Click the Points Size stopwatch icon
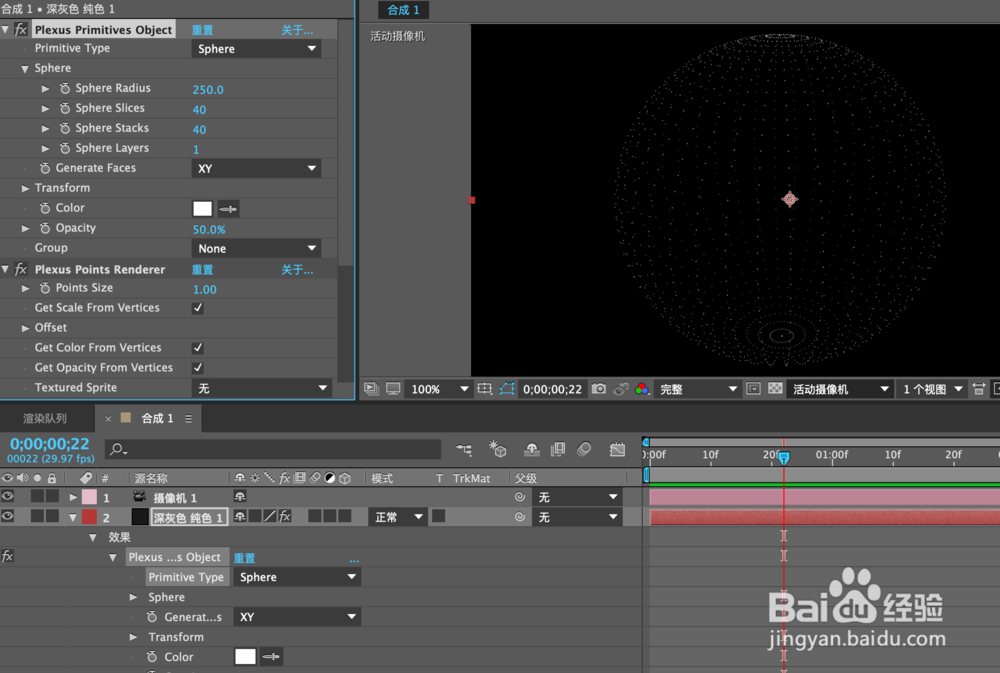Viewport: 1000px width, 673px height. tap(45, 288)
